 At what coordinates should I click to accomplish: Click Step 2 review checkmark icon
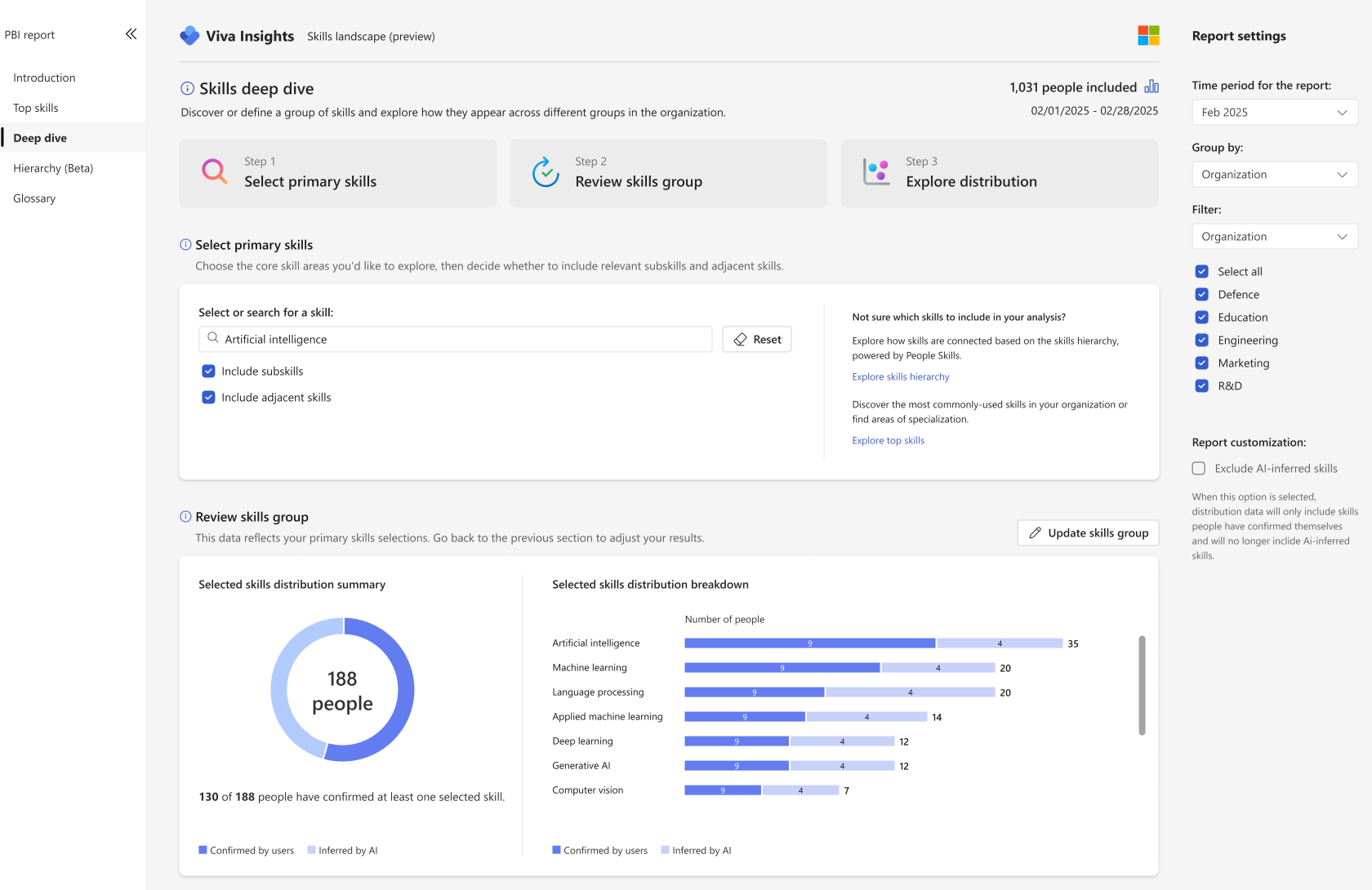click(546, 172)
